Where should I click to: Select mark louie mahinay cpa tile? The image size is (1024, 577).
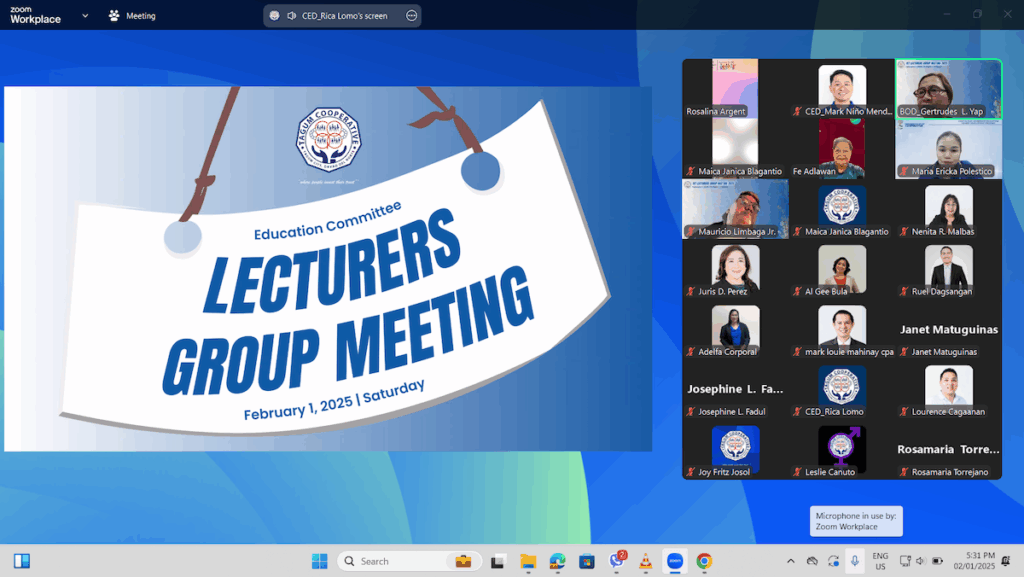pyautogui.click(x=842, y=329)
